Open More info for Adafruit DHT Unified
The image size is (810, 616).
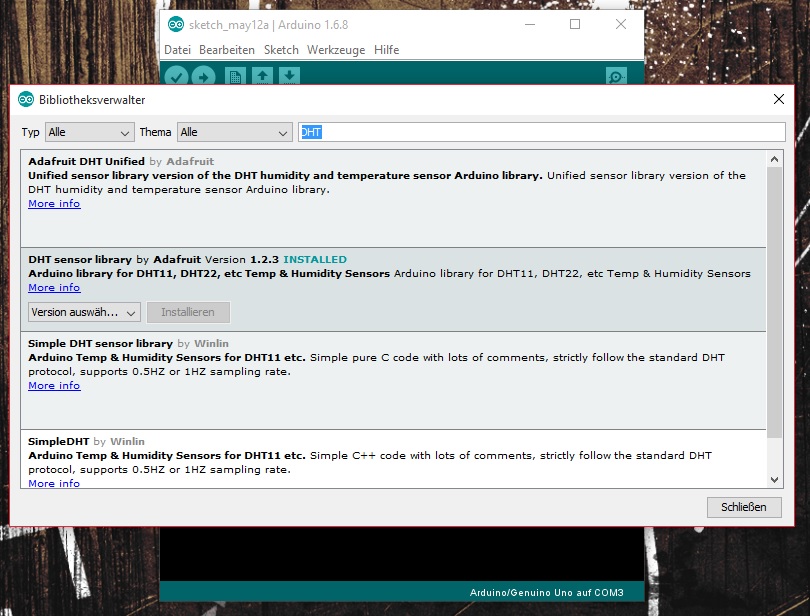coord(54,204)
